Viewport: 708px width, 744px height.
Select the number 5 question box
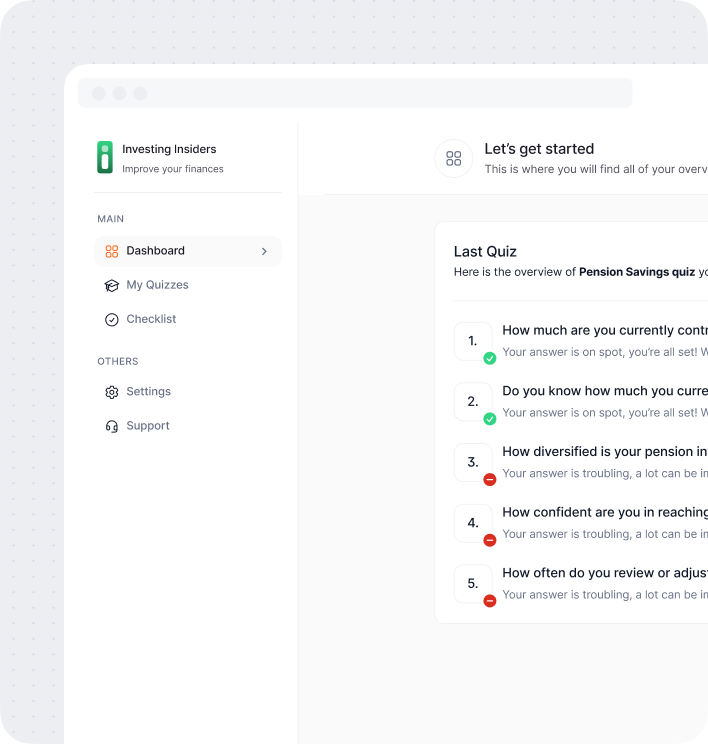point(473,584)
